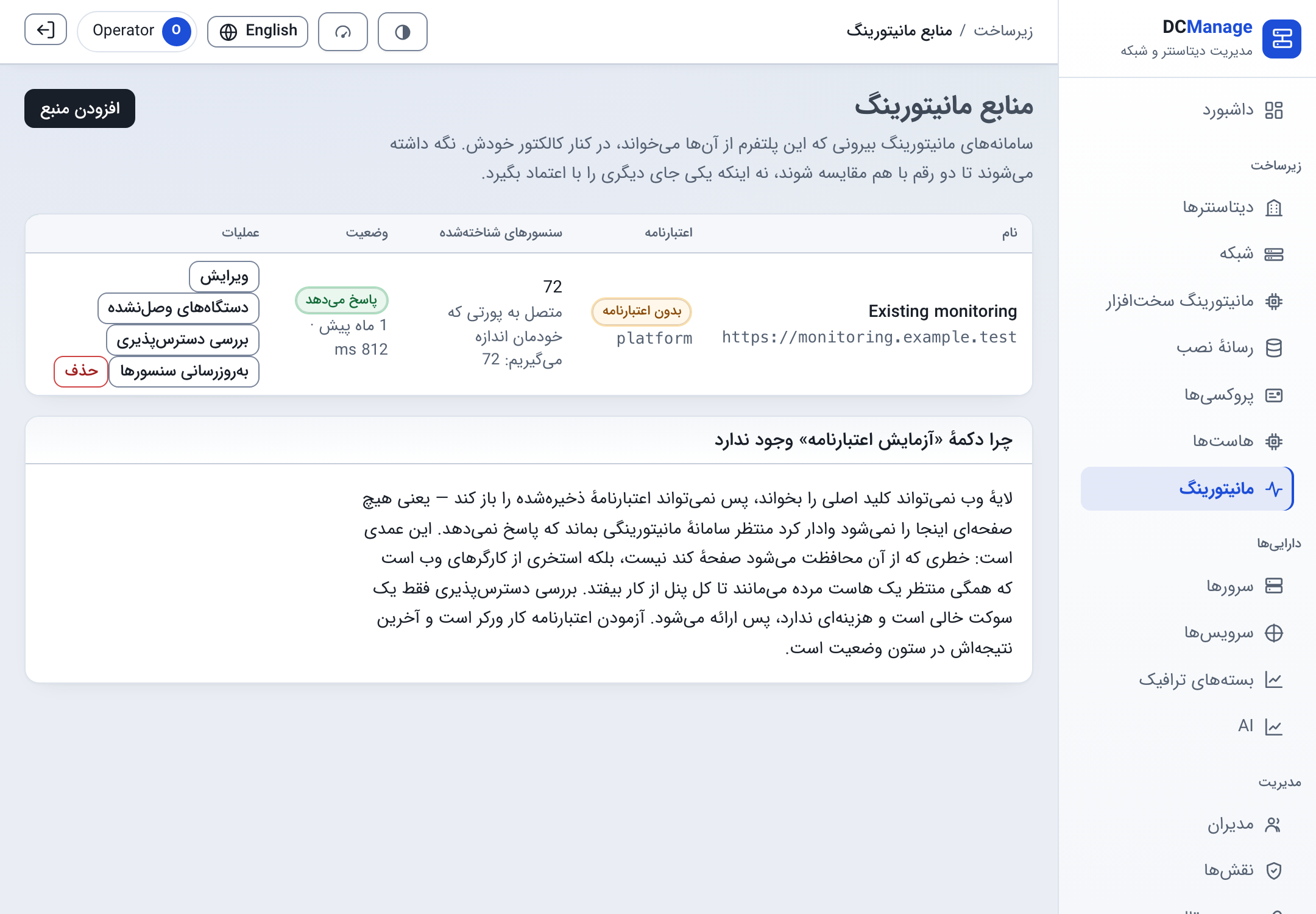1316x914 pixels.
Task: Click the مدیران users icon
Action: click(x=1273, y=824)
